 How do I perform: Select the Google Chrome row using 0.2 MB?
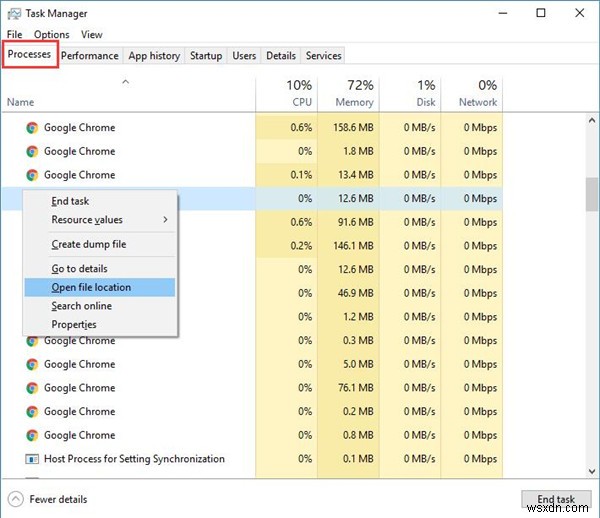point(253,412)
